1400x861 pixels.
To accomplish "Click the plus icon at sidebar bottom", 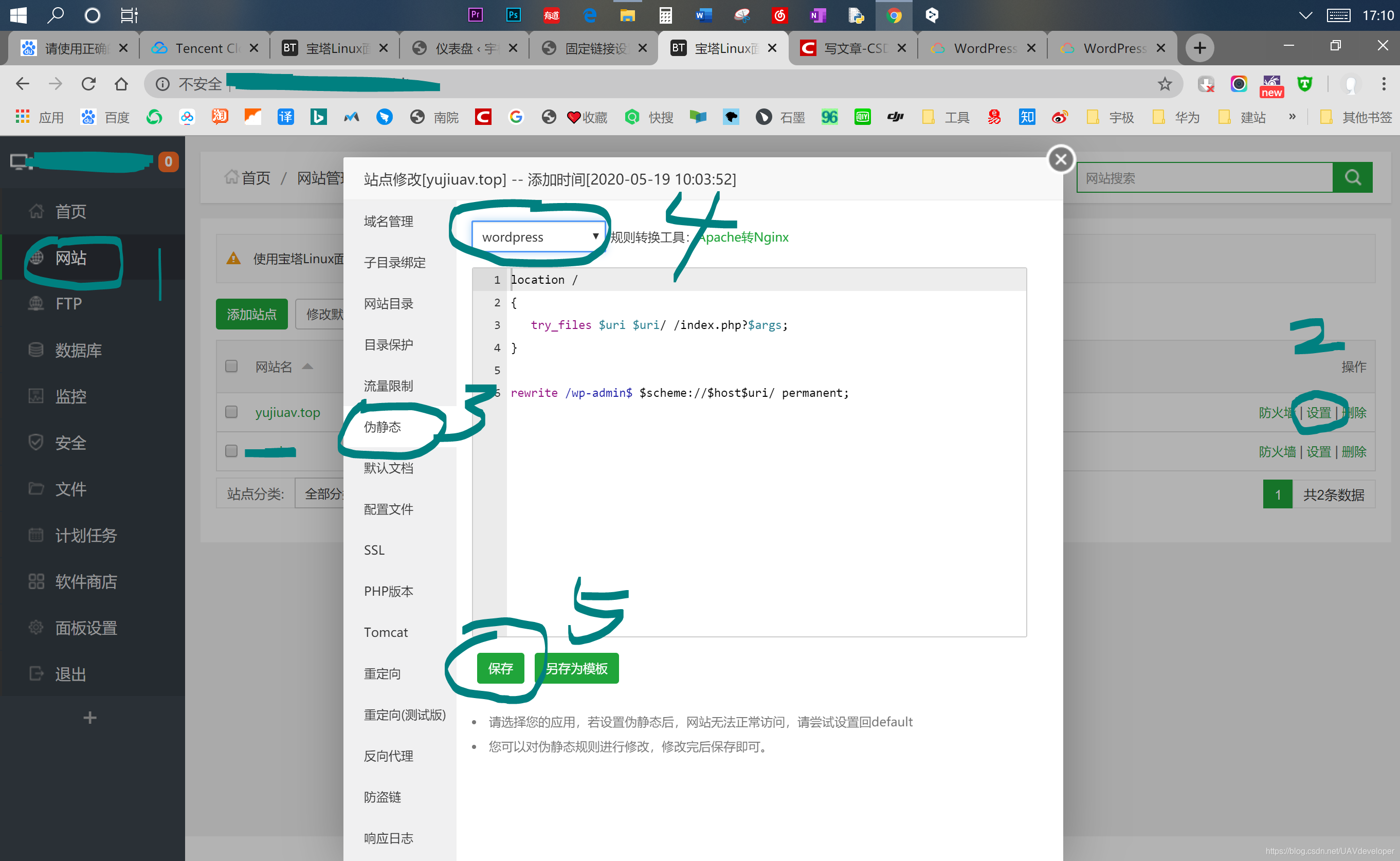I will click(89, 718).
